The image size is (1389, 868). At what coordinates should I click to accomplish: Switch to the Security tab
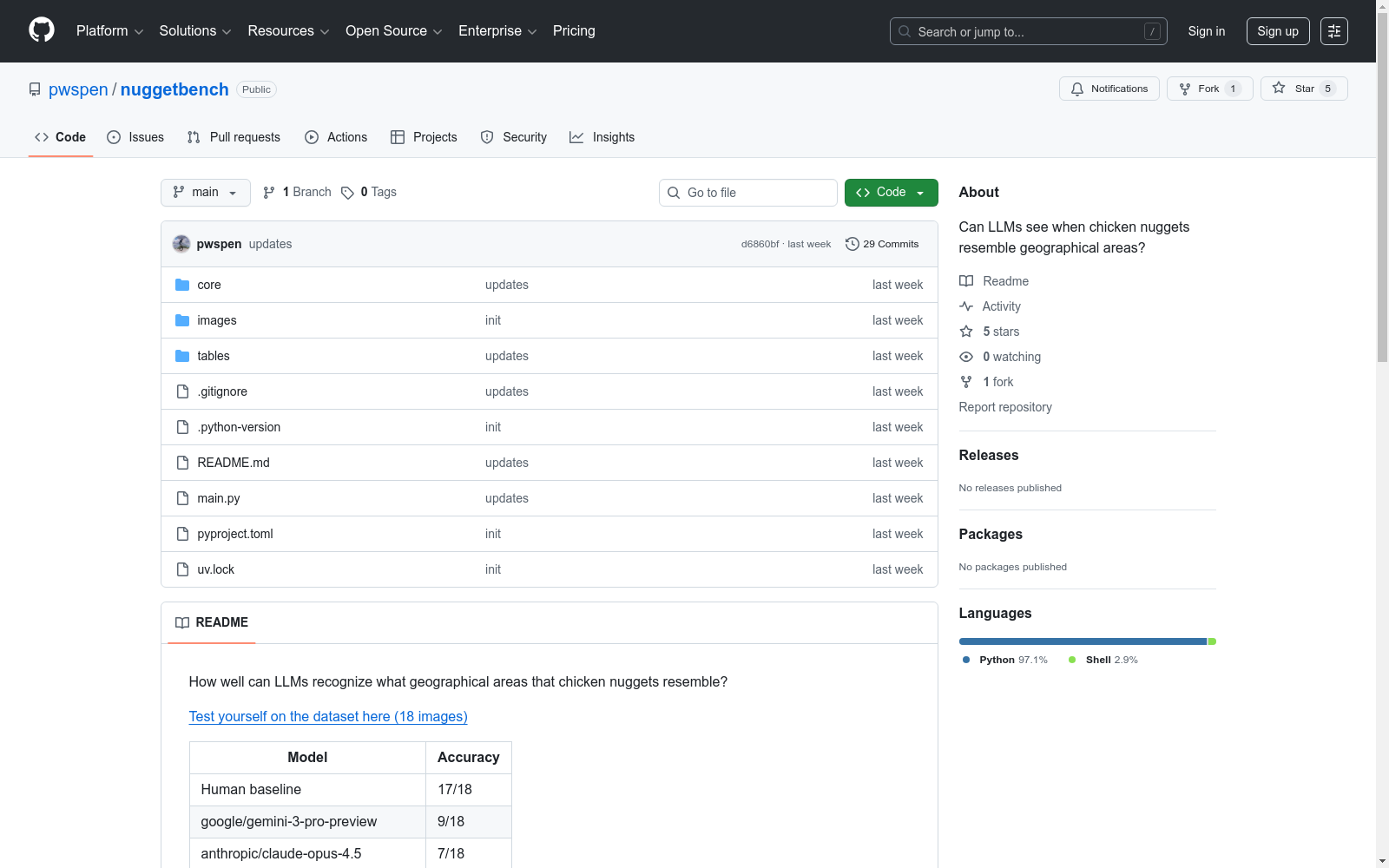click(x=514, y=137)
